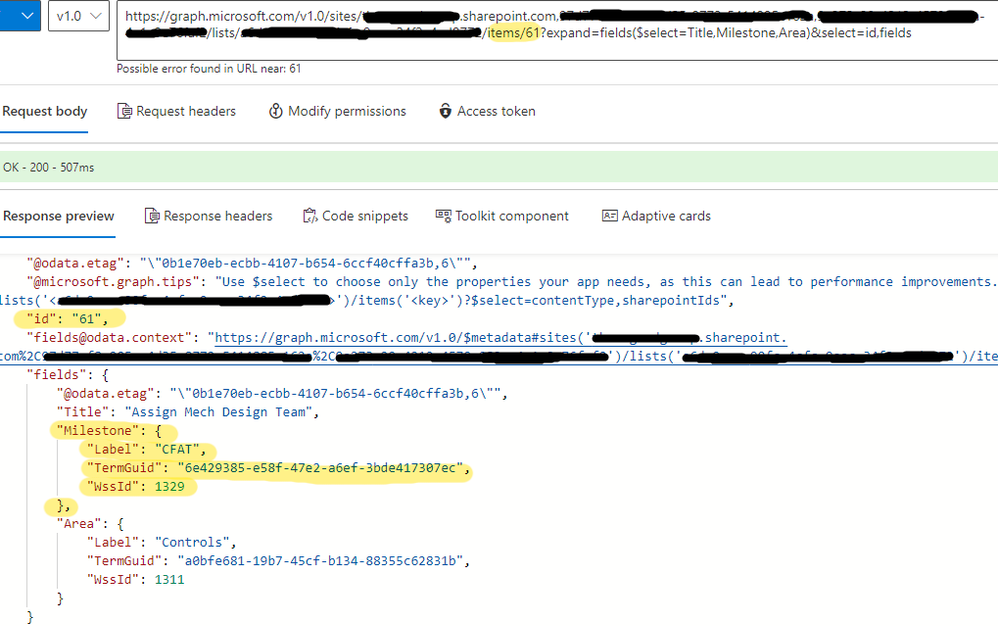Click the Milestone TermGuid value

point(320,468)
